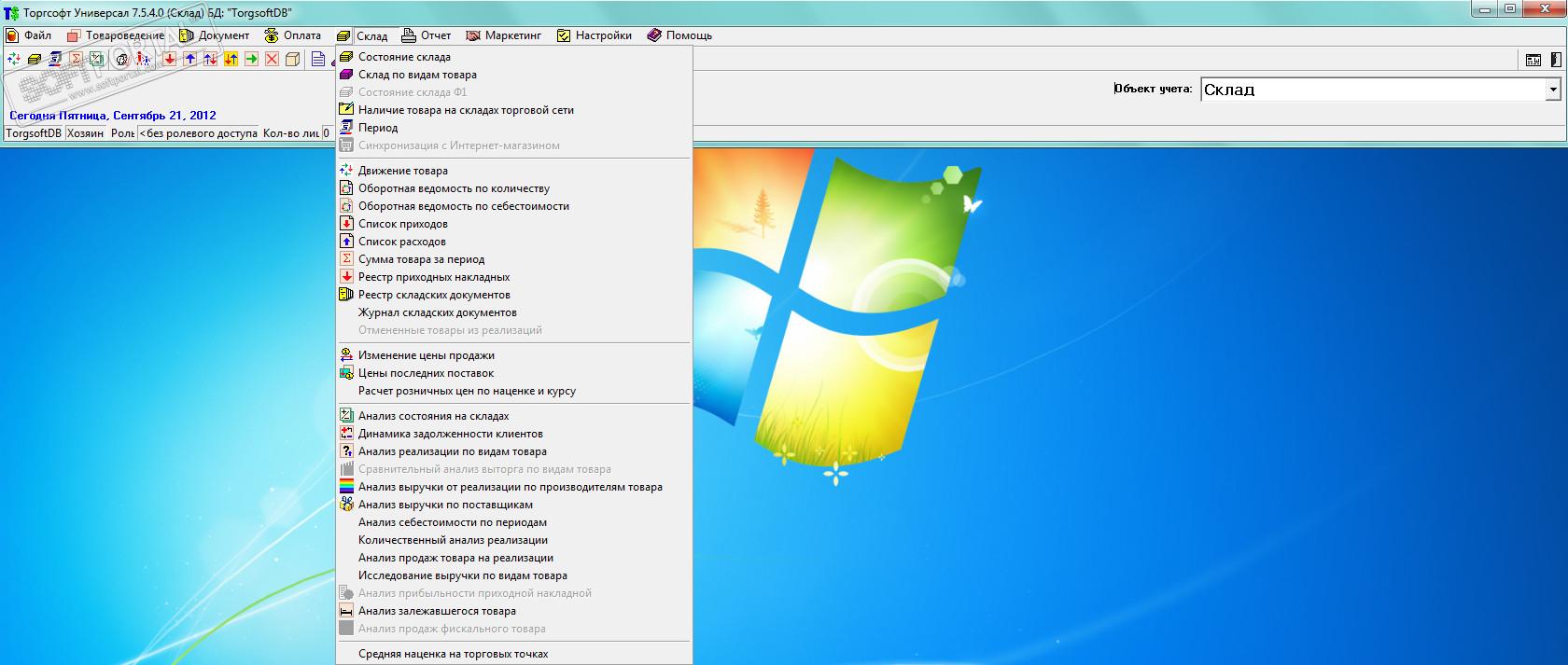The image size is (1568, 665).
Task: Open the Помощь menu
Action: [679, 35]
